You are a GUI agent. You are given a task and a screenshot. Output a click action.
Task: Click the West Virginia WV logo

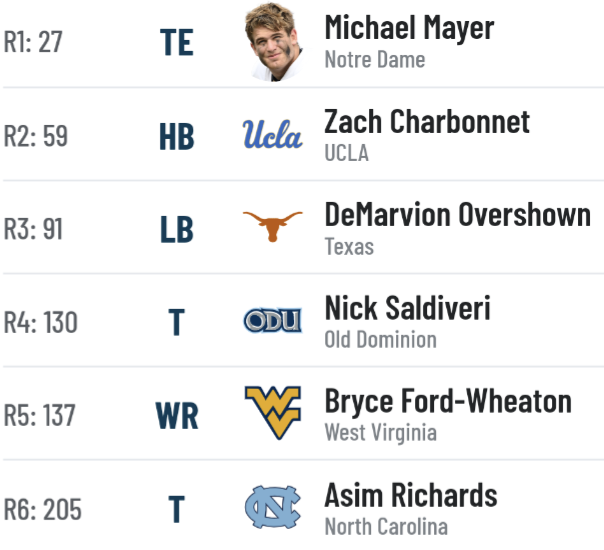pos(273,412)
